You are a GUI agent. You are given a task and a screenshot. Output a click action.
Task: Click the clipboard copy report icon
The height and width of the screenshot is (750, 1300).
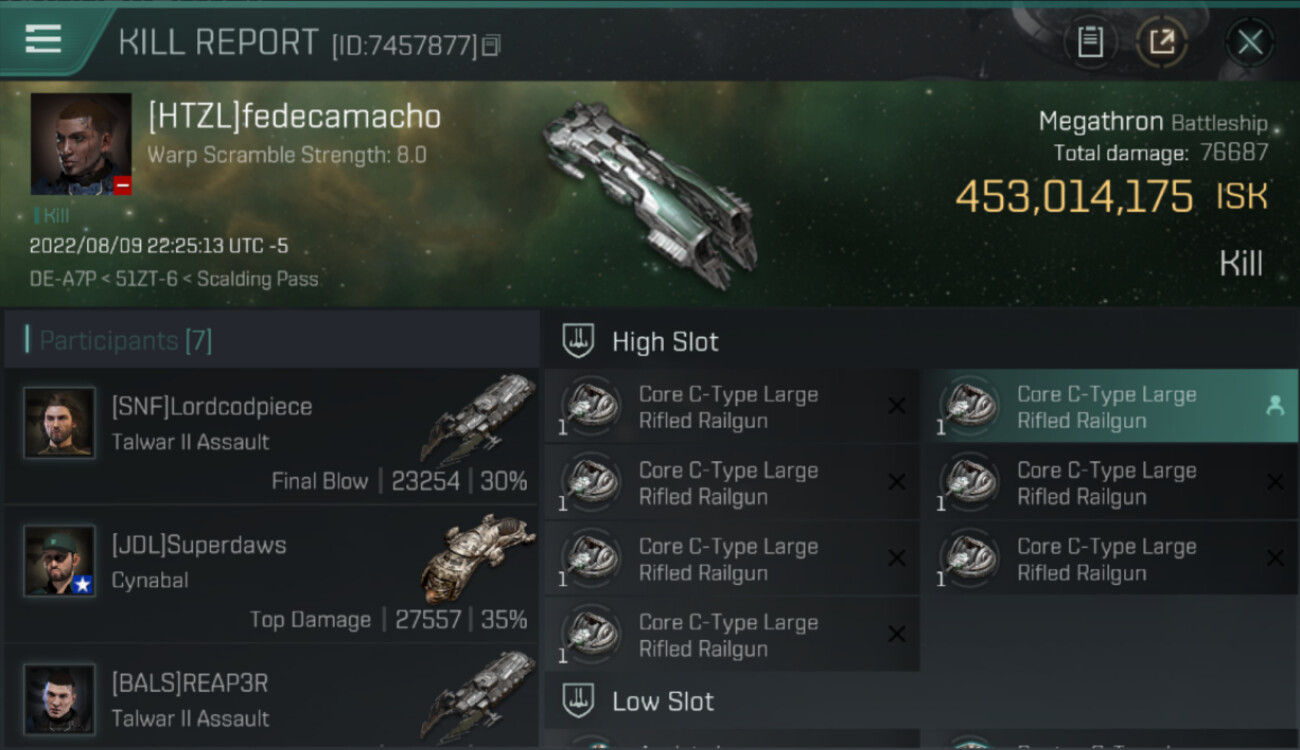pos(1090,42)
